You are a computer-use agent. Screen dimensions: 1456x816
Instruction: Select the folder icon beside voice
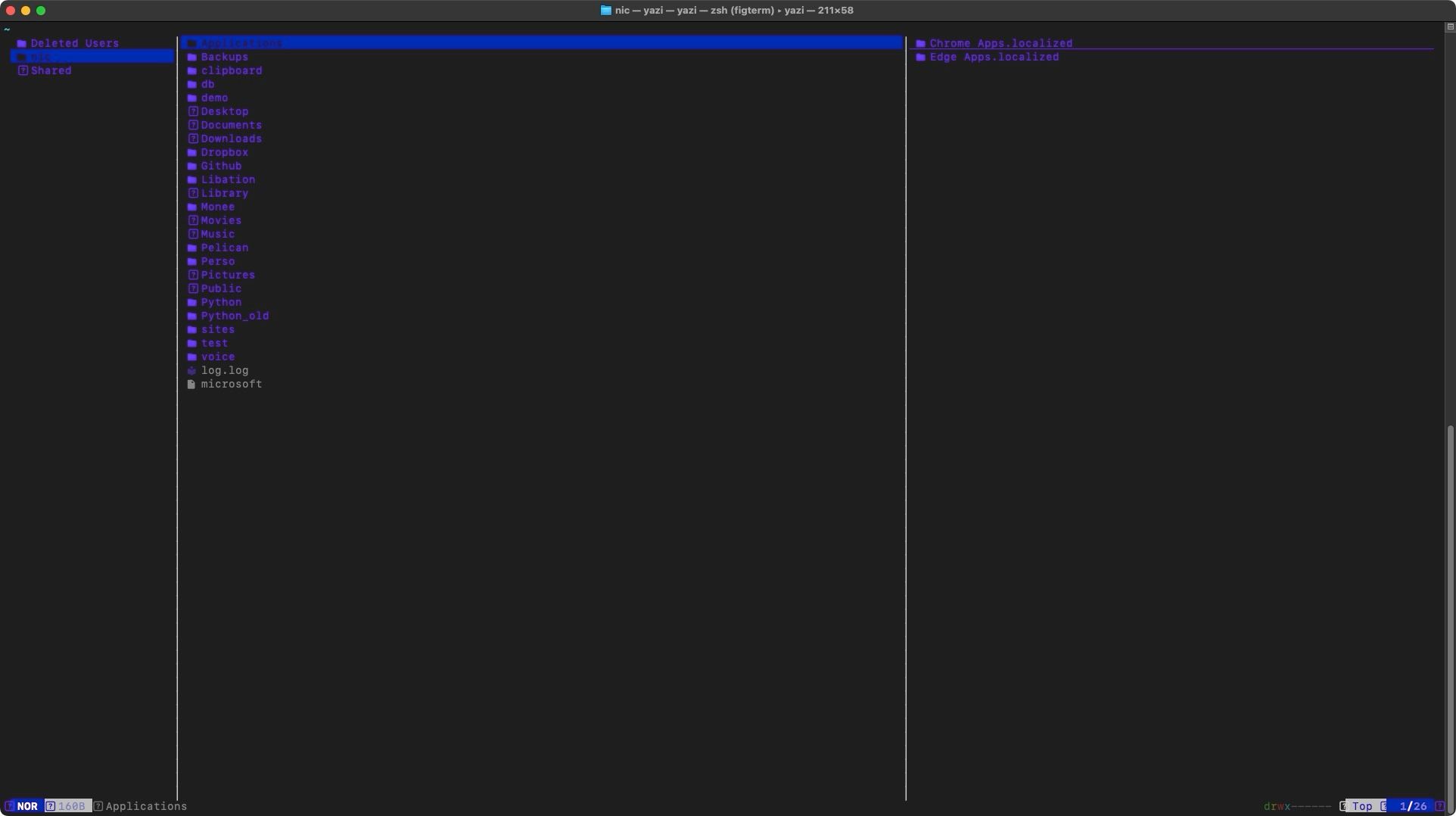(192, 357)
